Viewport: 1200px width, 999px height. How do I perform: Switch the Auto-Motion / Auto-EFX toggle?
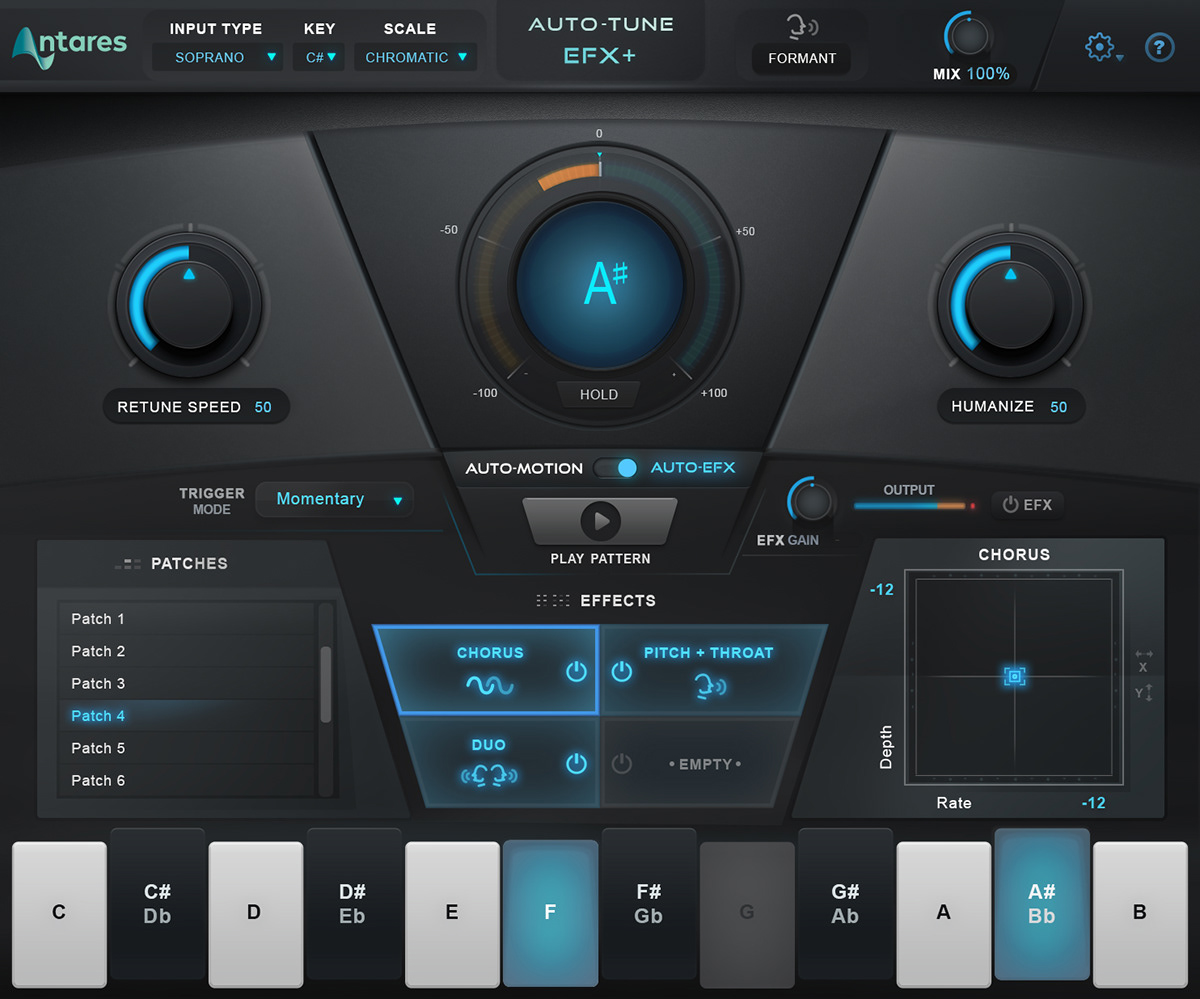point(615,468)
